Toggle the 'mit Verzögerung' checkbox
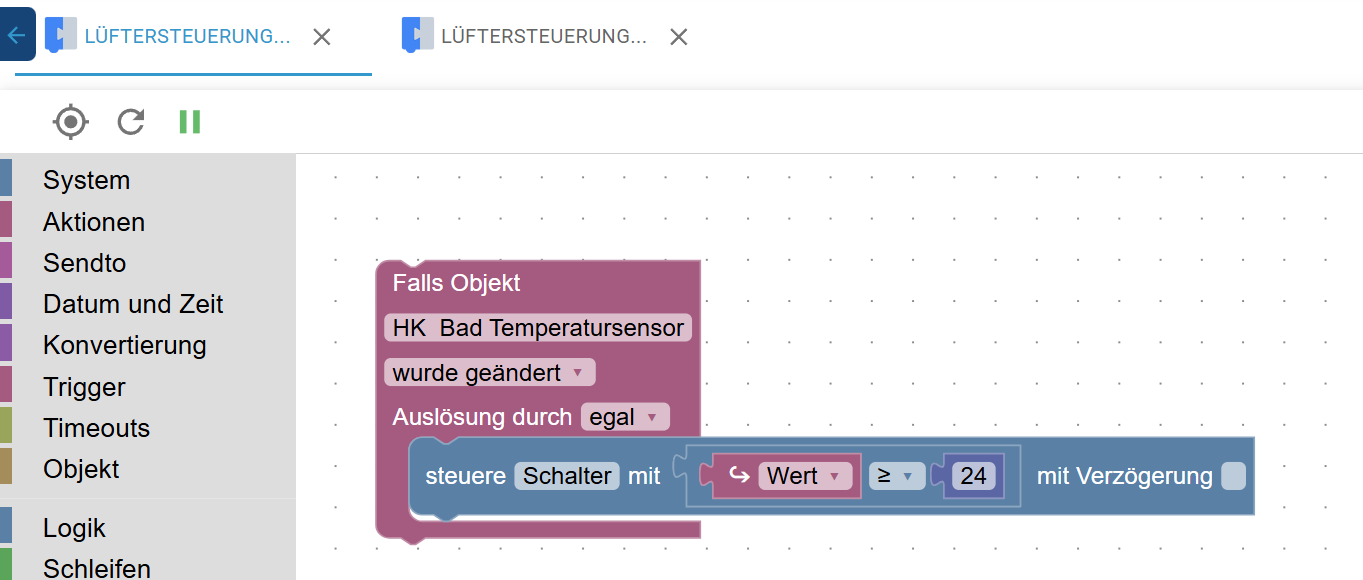The width and height of the screenshot is (1363, 580). pos(1234,476)
